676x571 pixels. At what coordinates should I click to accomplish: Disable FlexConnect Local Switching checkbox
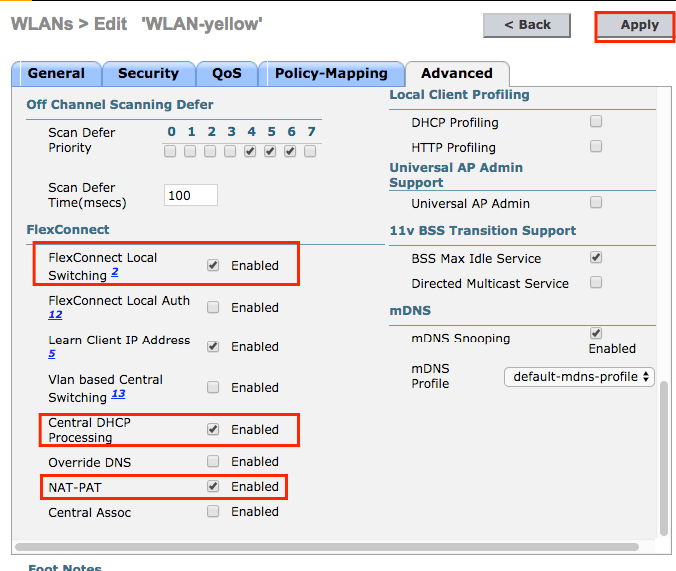[213, 265]
